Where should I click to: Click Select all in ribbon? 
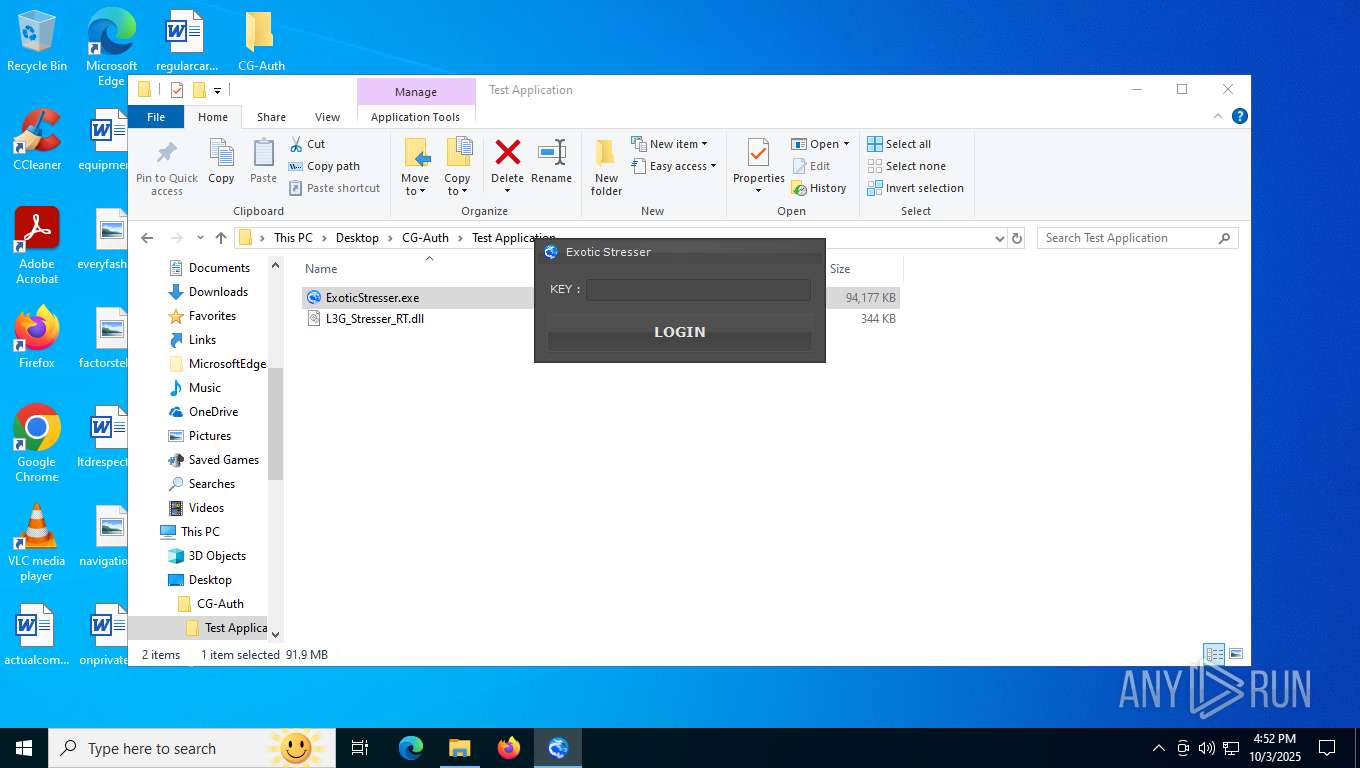899,144
